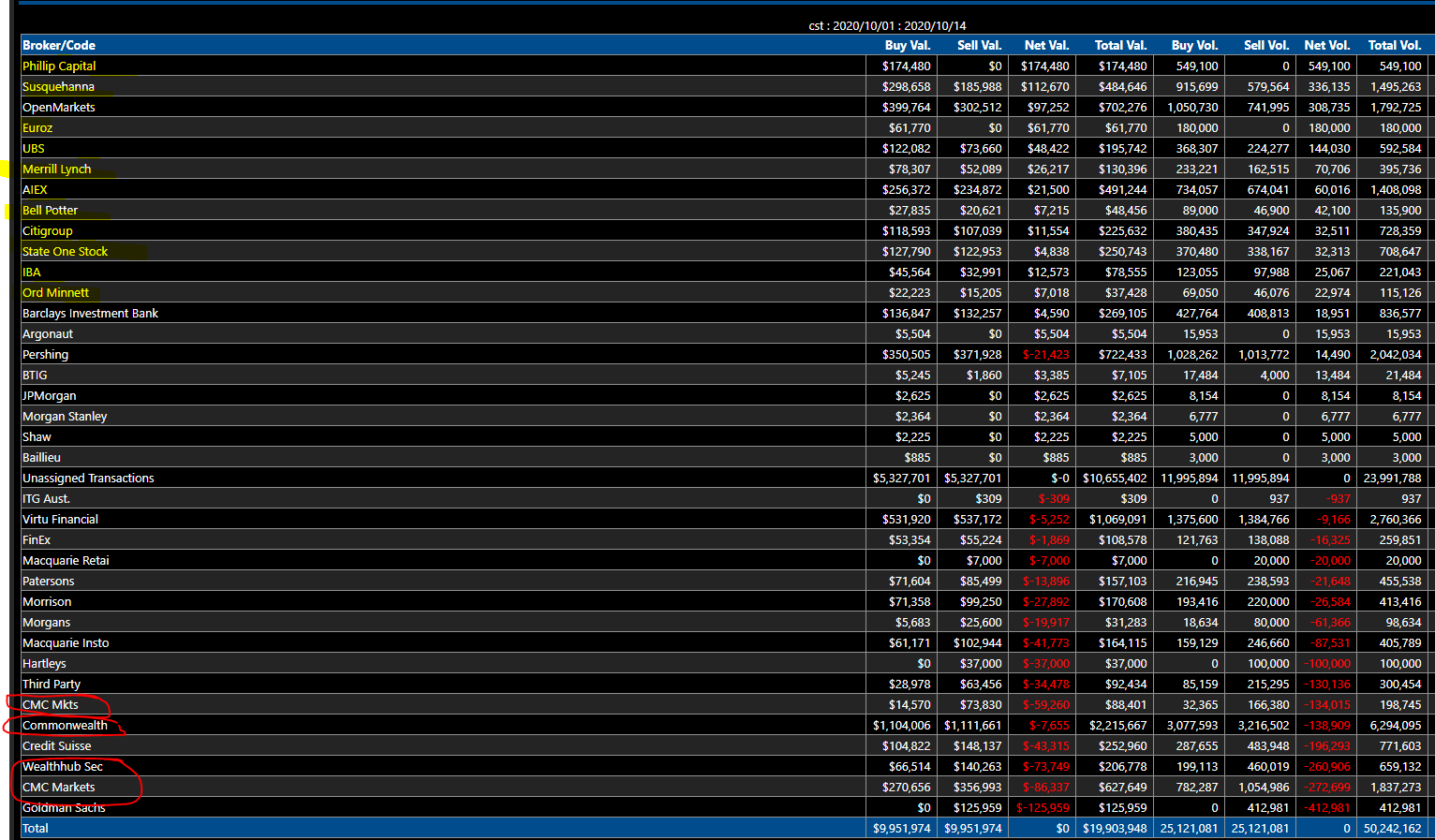The height and width of the screenshot is (840, 1435).
Task: Click CMC Markets net volume -272,699
Action: point(1327,787)
